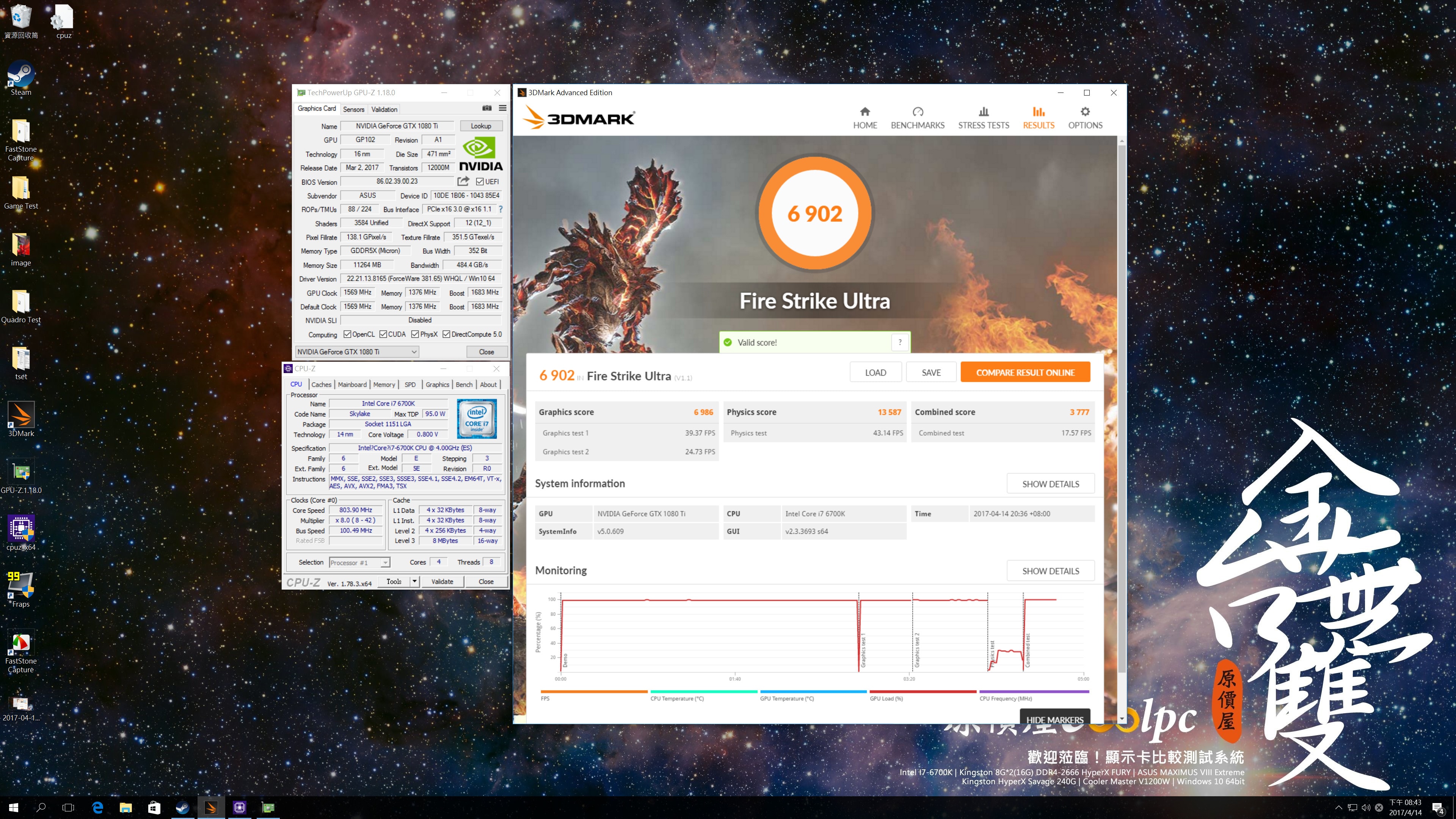Show details for Monitoring
Image resolution: width=1456 pixels, height=819 pixels.
coord(1050,571)
